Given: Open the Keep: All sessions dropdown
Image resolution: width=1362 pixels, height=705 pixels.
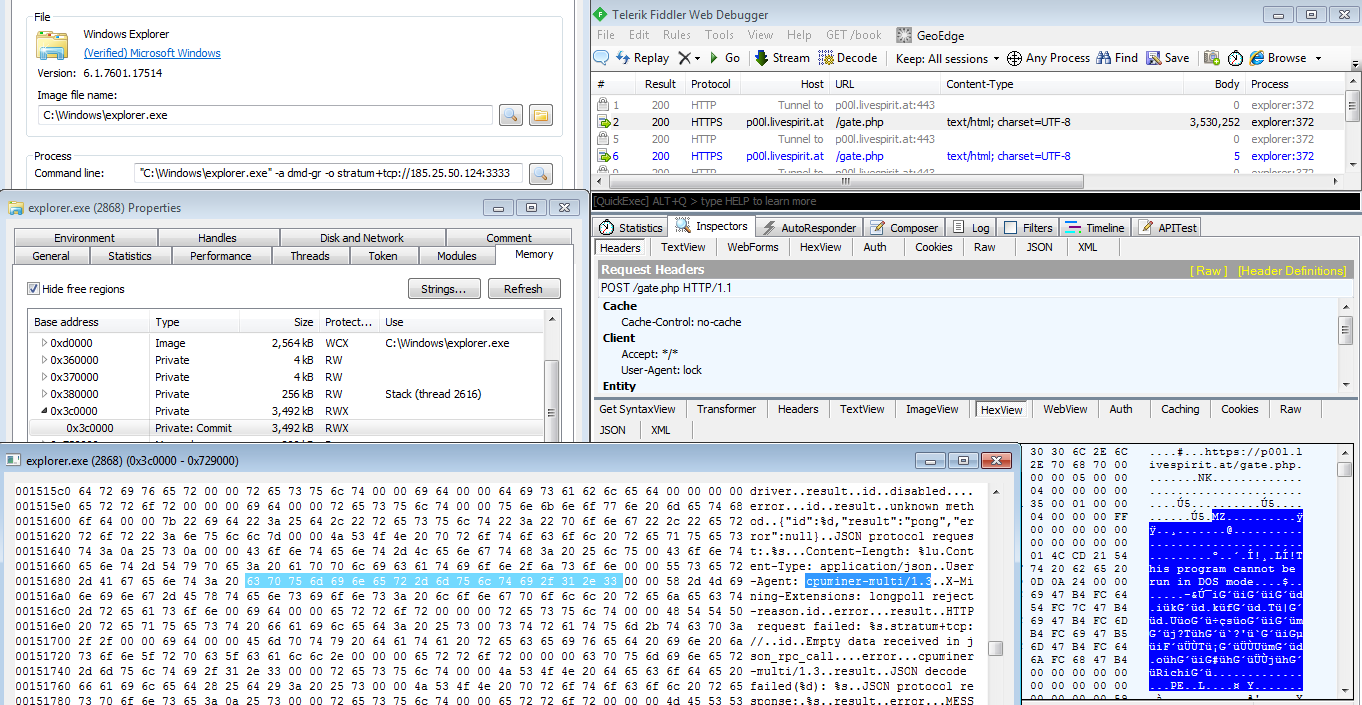Looking at the screenshot, I should tap(947, 58).
